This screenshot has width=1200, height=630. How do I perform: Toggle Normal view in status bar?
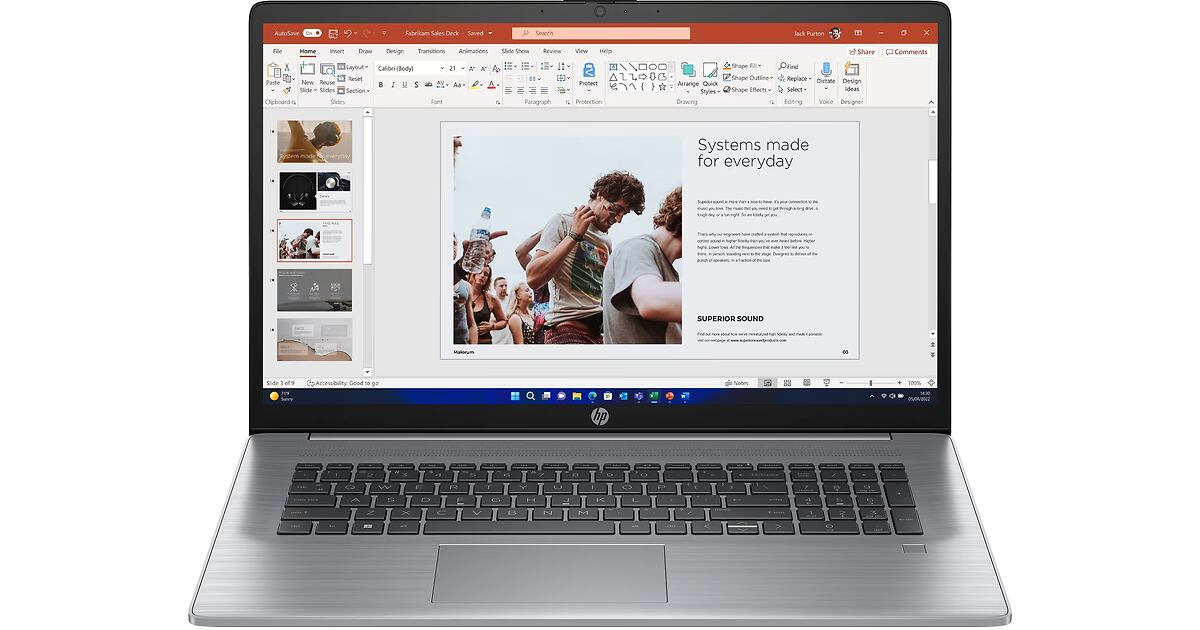pyautogui.click(x=767, y=383)
